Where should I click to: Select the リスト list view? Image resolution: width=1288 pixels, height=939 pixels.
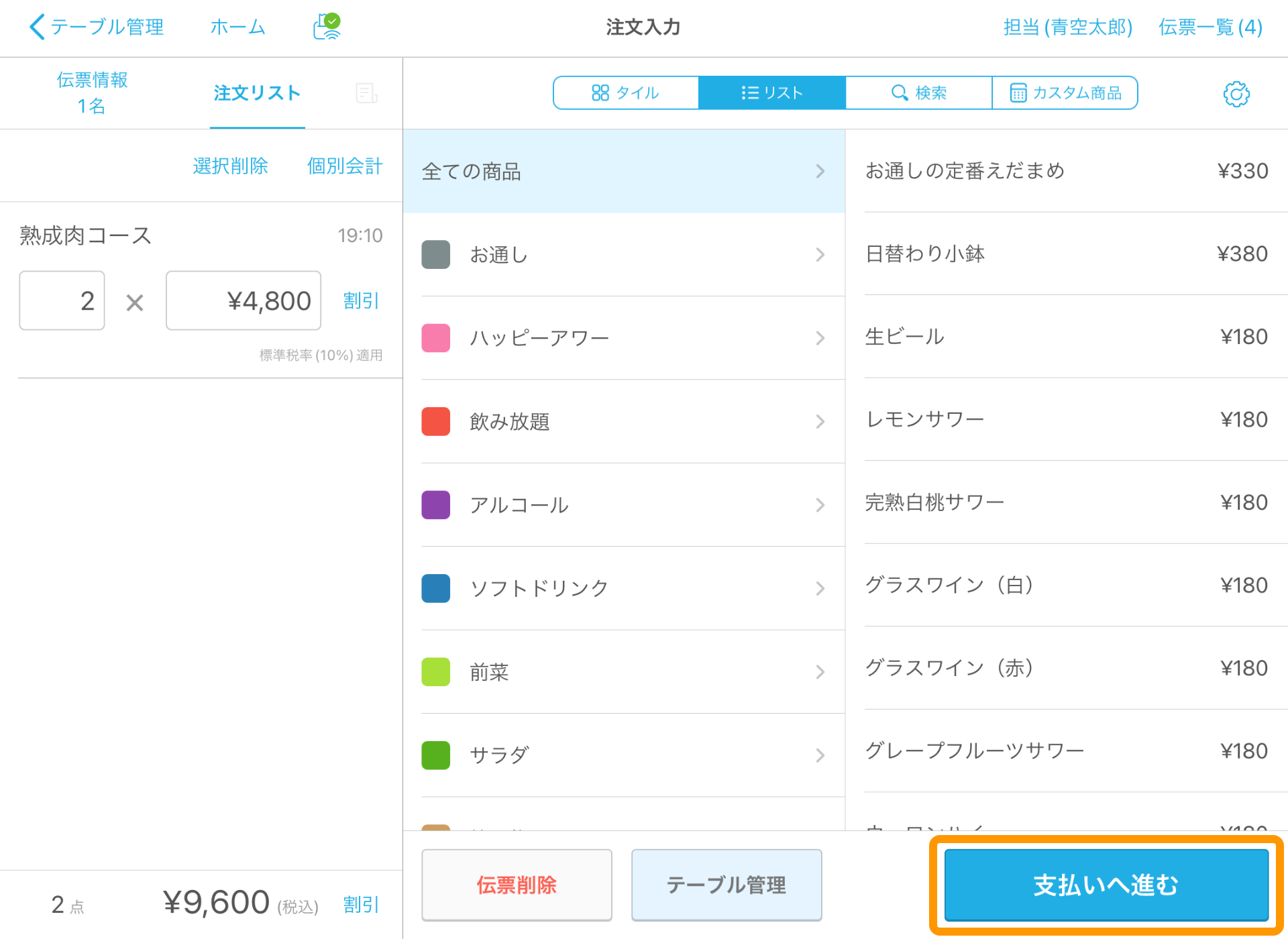[771, 93]
